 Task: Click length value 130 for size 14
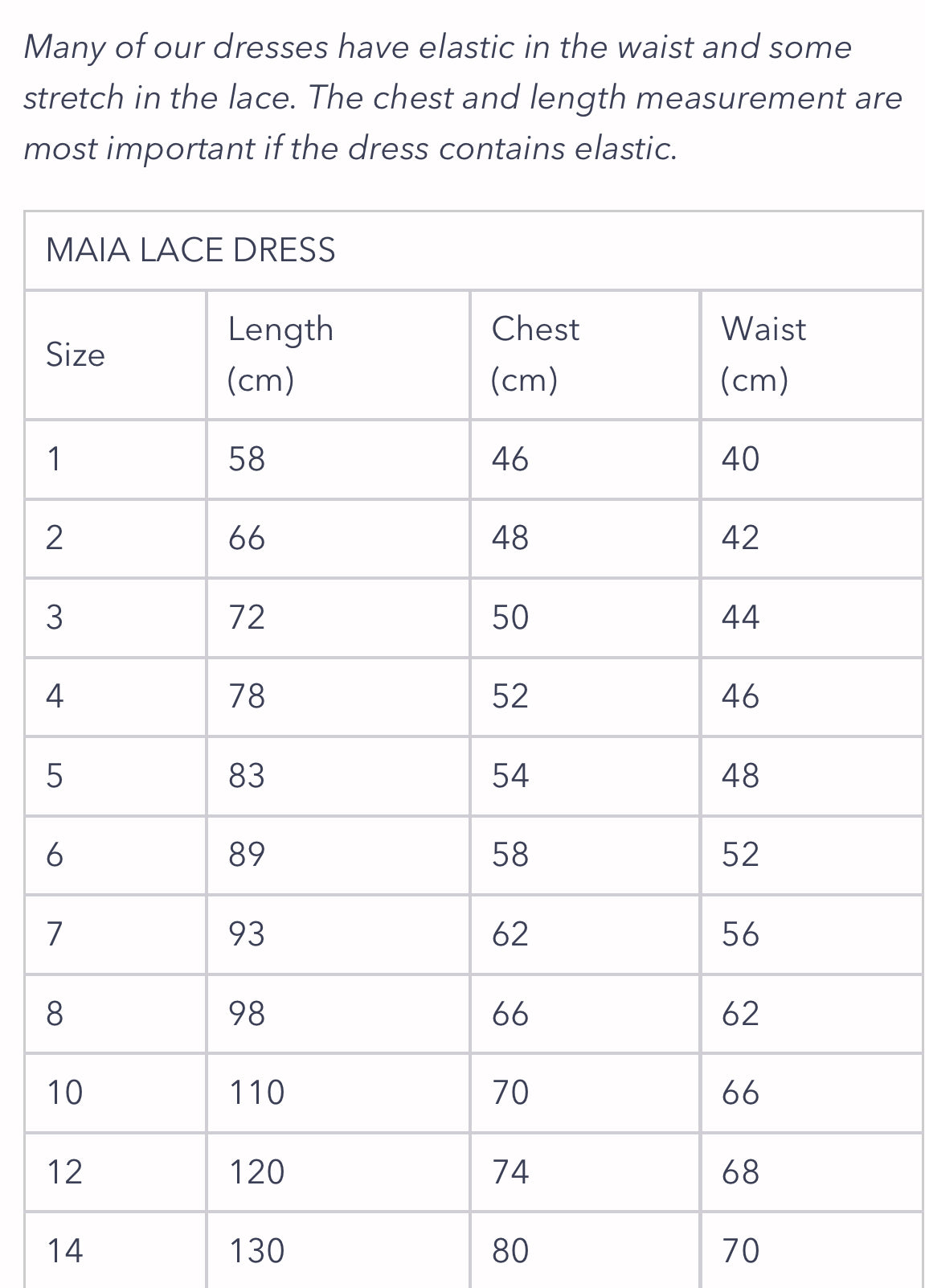point(257,1251)
